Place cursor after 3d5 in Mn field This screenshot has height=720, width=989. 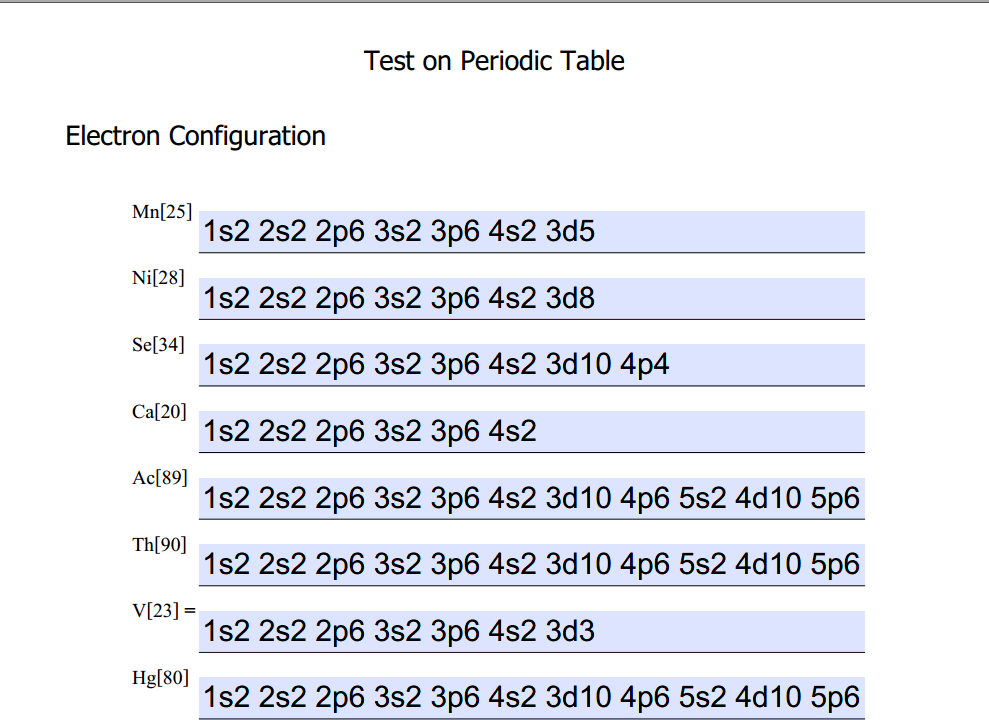(x=596, y=231)
